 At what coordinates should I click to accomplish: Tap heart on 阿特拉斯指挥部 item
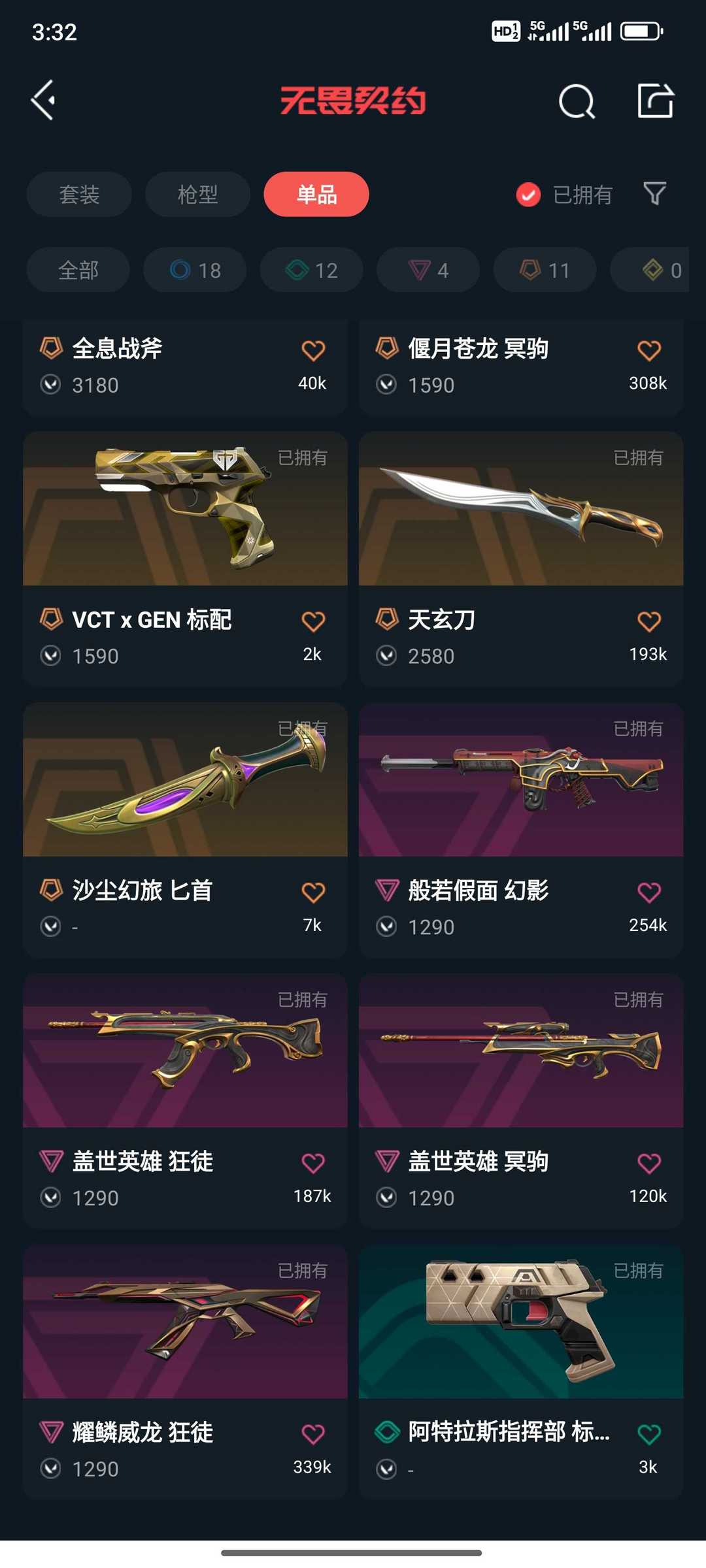[648, 1434]
